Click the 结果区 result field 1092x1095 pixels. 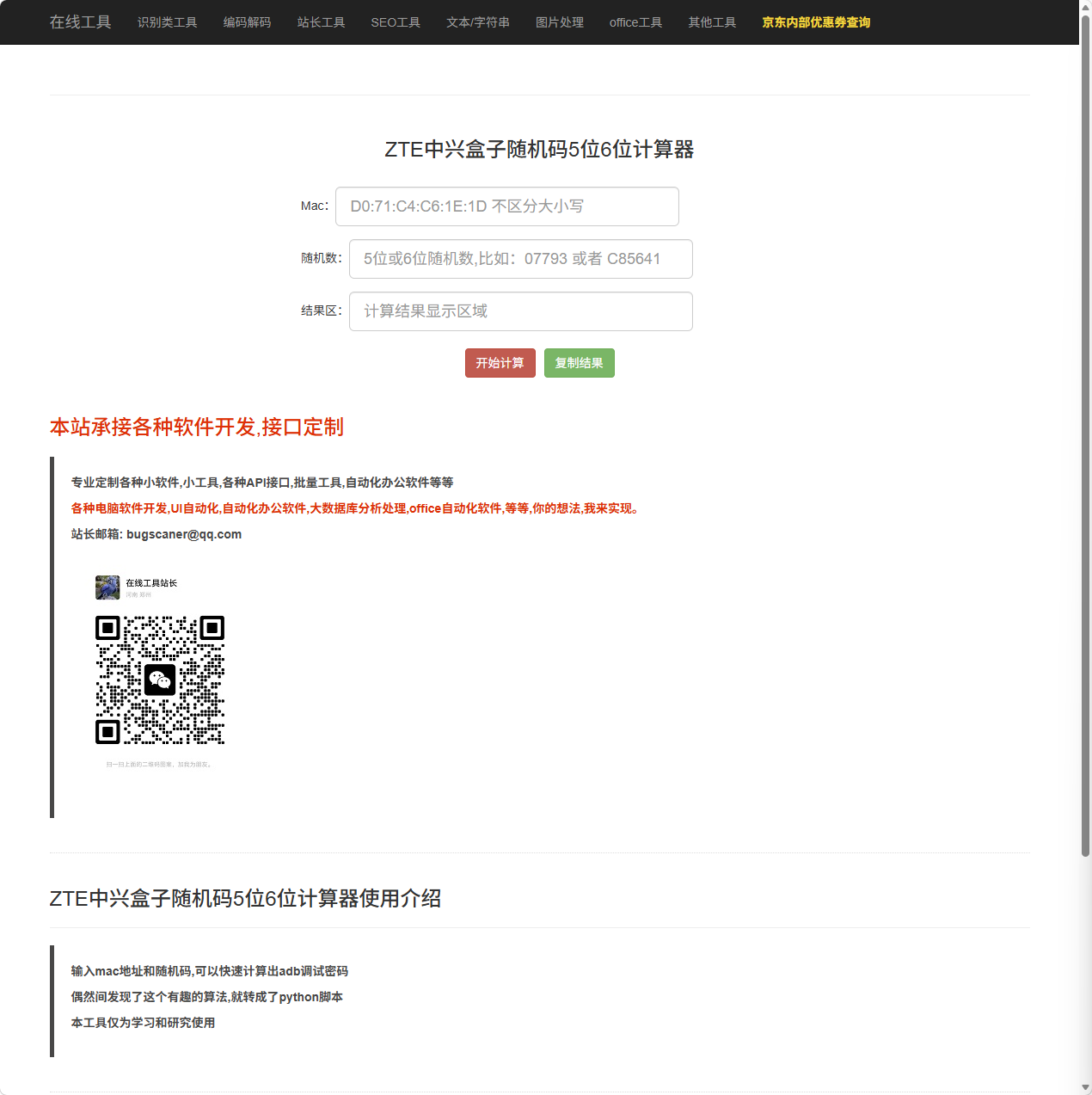coord(521,311)
